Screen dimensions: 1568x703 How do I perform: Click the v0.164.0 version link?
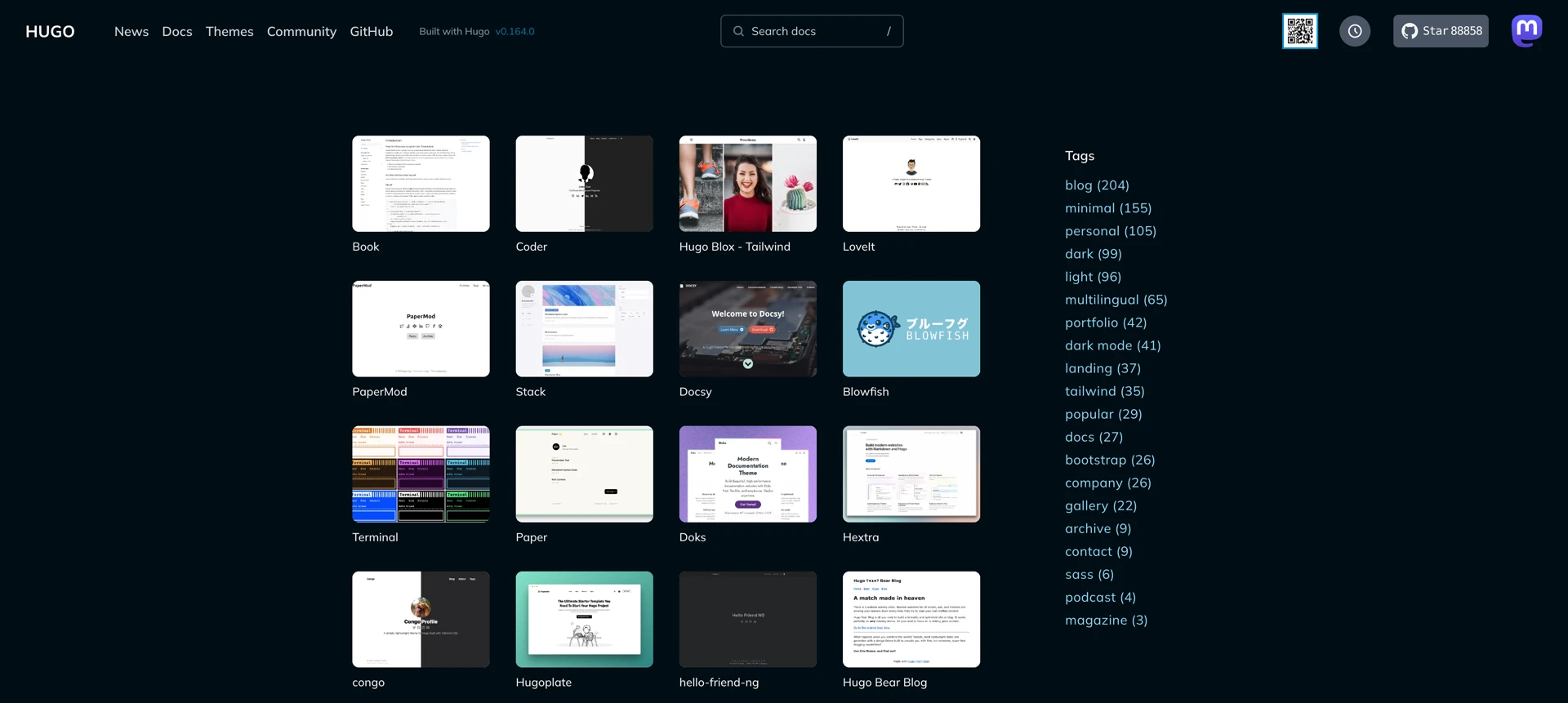(514, 31)
